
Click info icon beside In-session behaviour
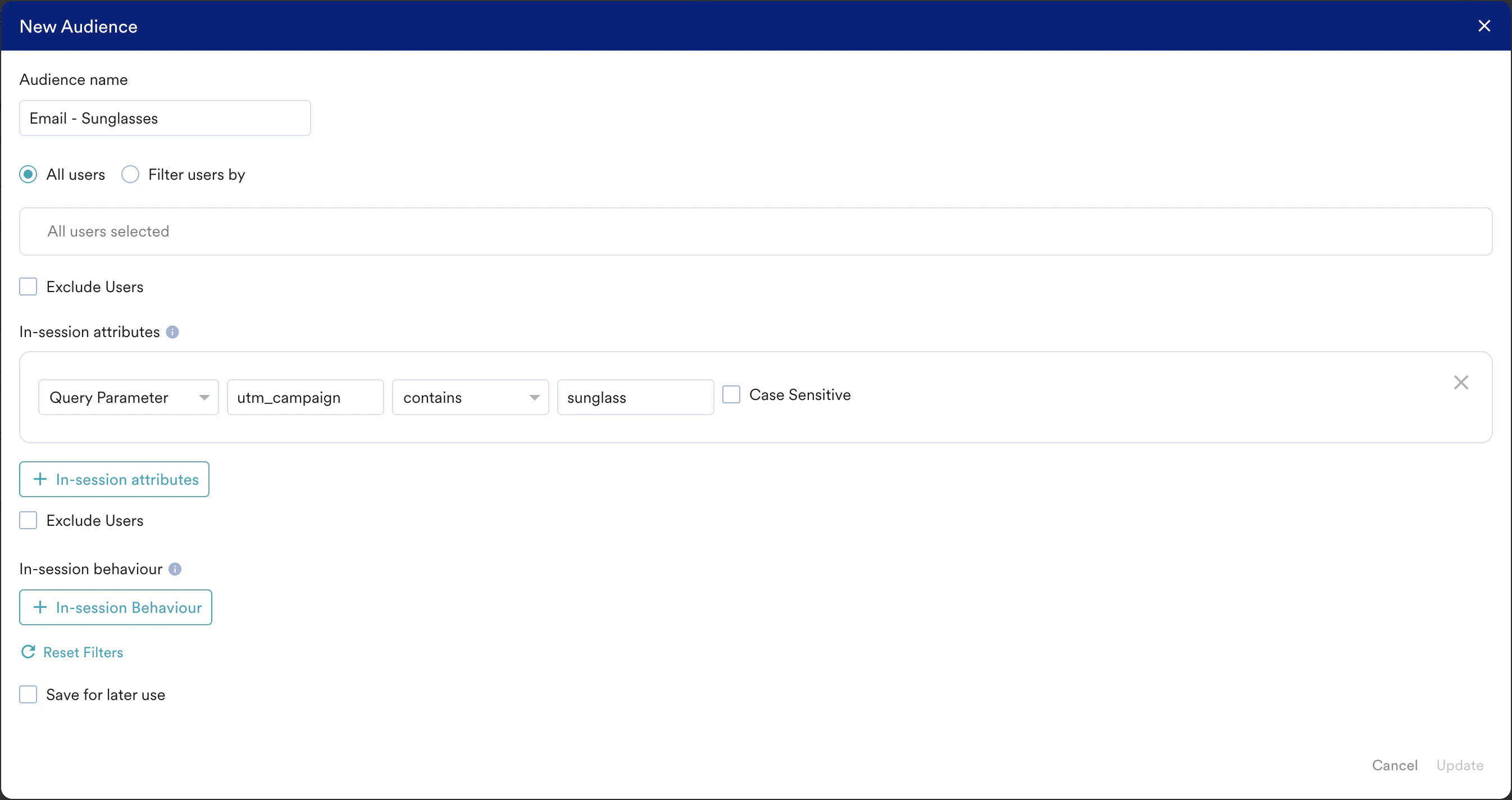(175, 569)
